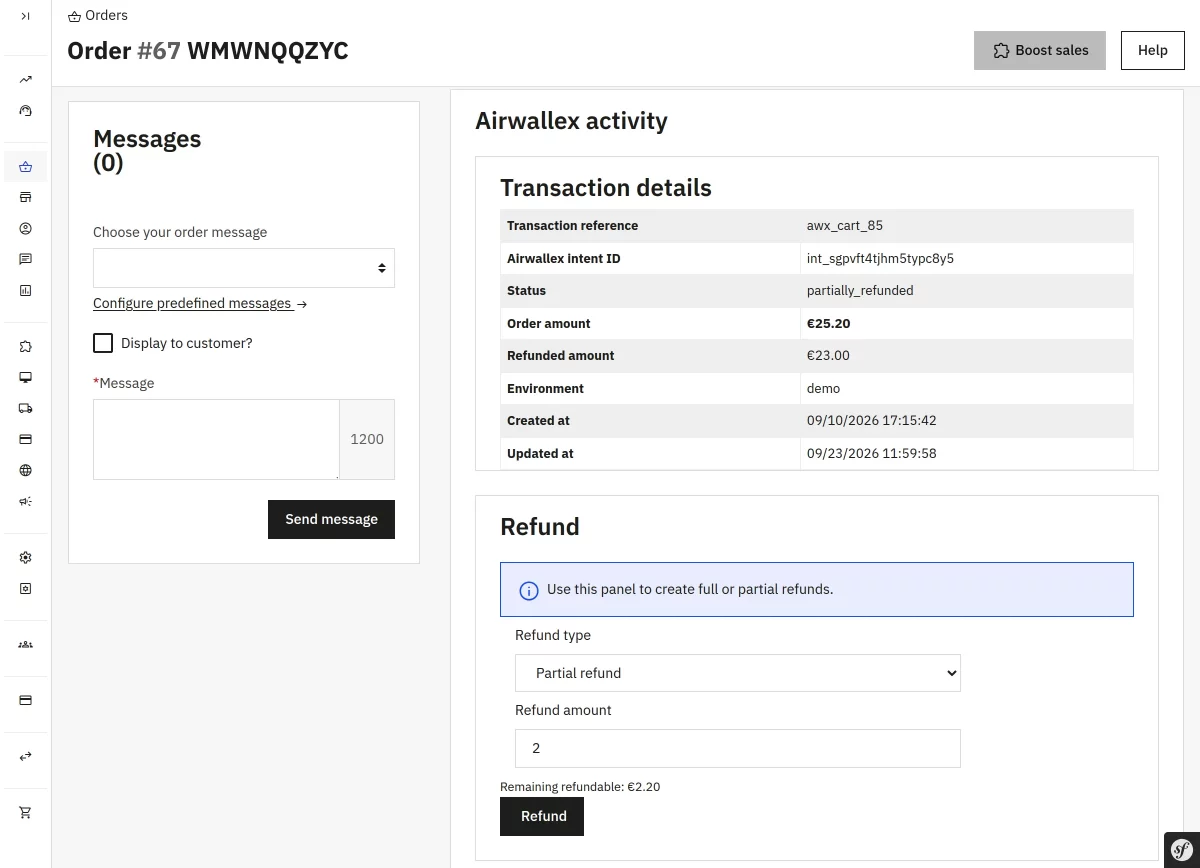Screen dimensions: 1200x868
Task: Click the Messages (0) heading
Action: 147,151
